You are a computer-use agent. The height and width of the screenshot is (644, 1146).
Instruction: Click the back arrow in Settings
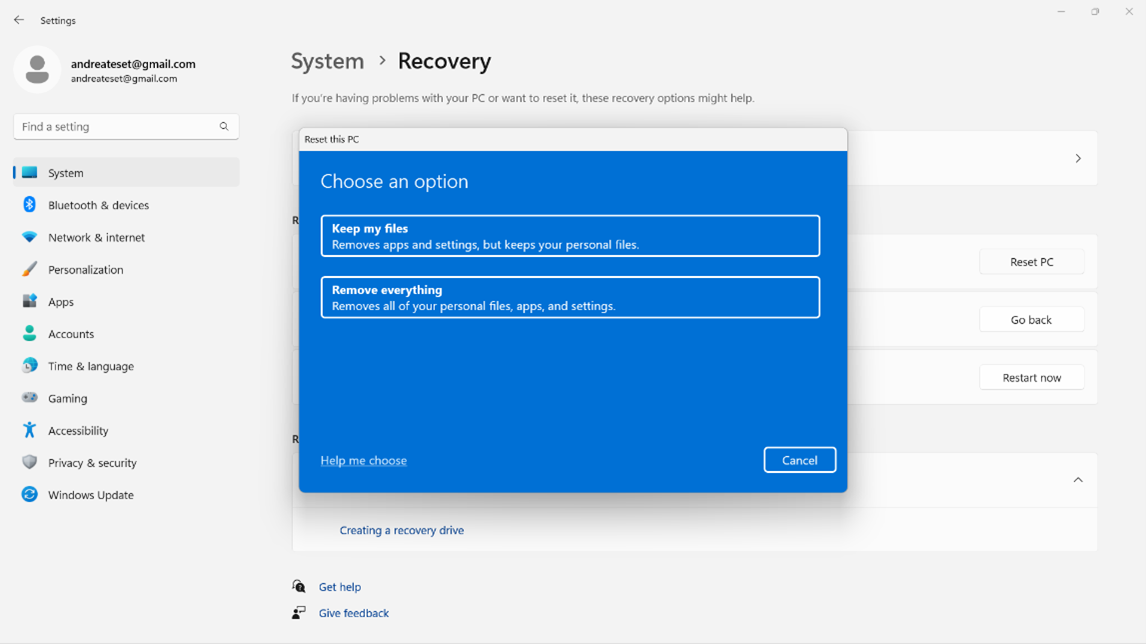point(19,20)
